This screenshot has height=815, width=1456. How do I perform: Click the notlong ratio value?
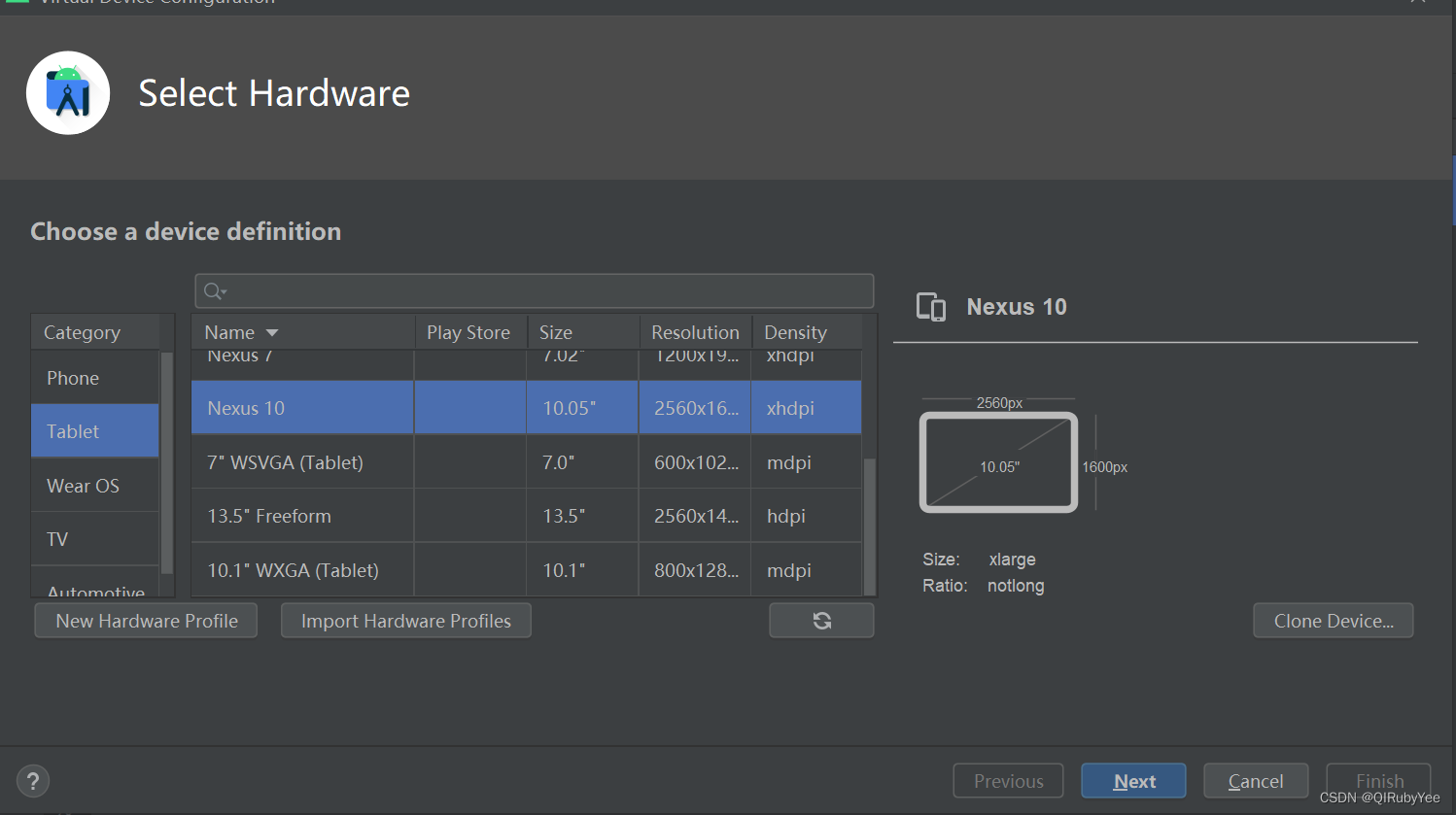click(1016, 586)
